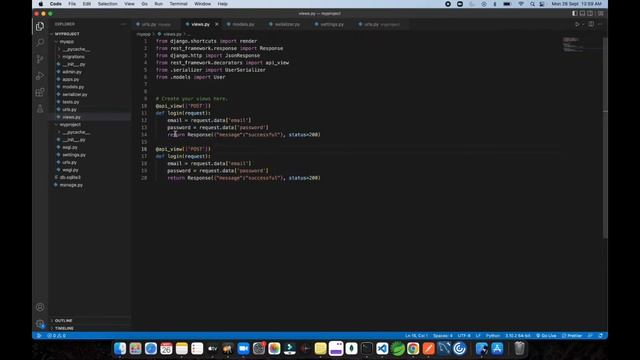Open the Terminal menu in menu bar
Screen dimensions: 640x360
coord(178,4)
